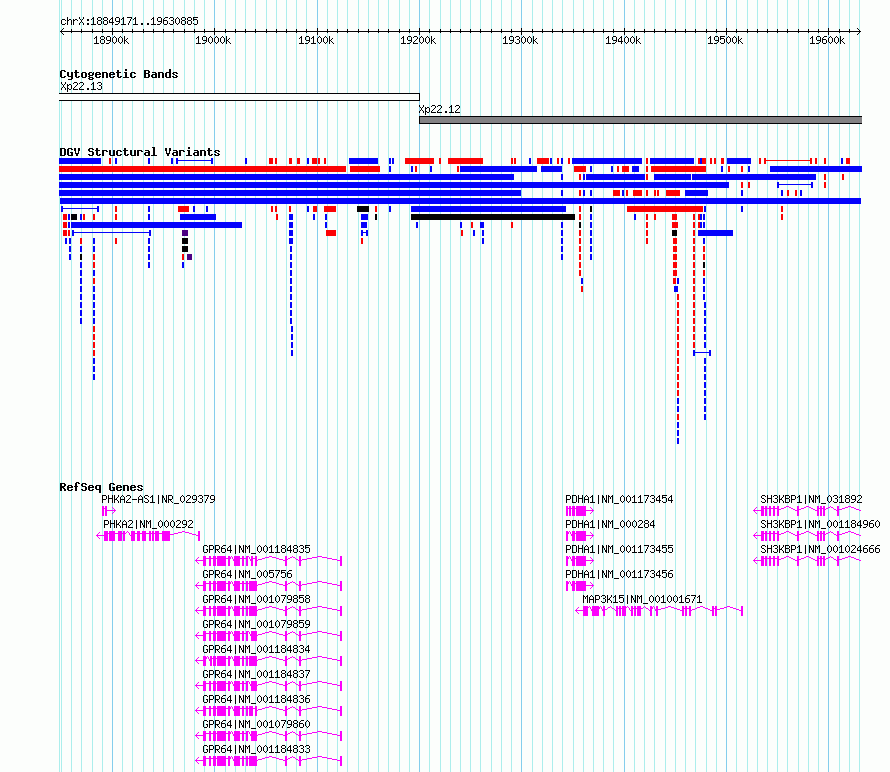Open PDHA1|NM_001173454 transcript label
Image resolution: width=890 pixels, height=772 pixels.
pos(619,500)
